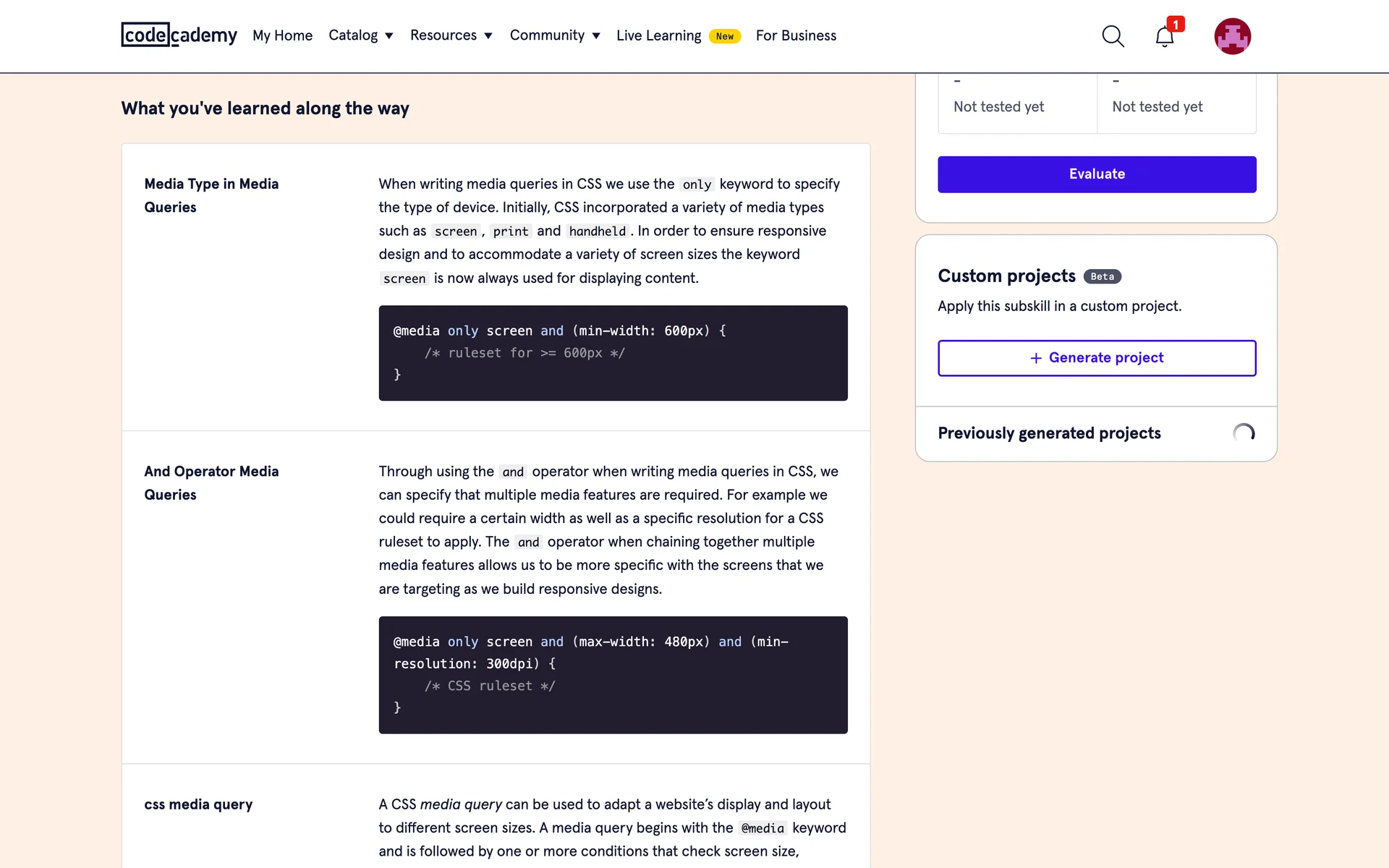Expand the Resources dropdown menu
The height and width of the screenshot is (868, 1389).
[x=451, y=35]
